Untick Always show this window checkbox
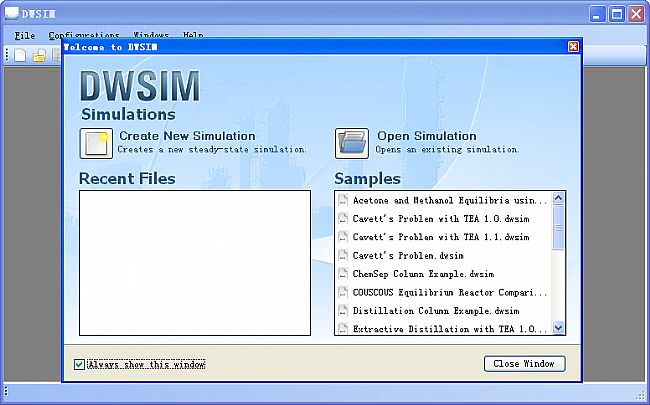 [79, 364]
